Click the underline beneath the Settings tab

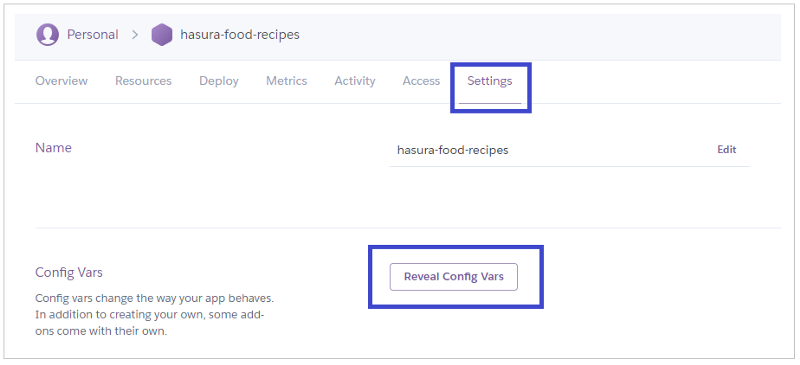pos(490,103)
